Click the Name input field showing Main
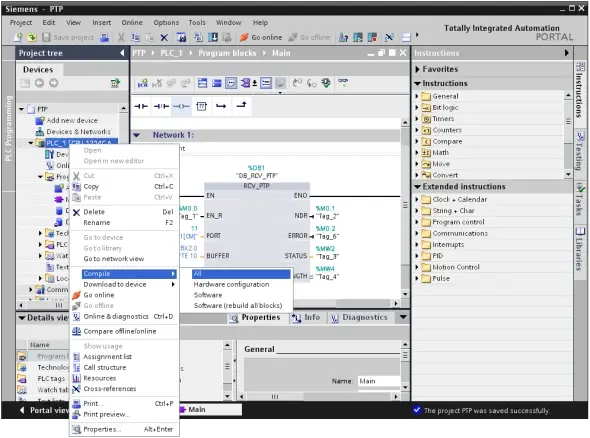 [379, 381]
